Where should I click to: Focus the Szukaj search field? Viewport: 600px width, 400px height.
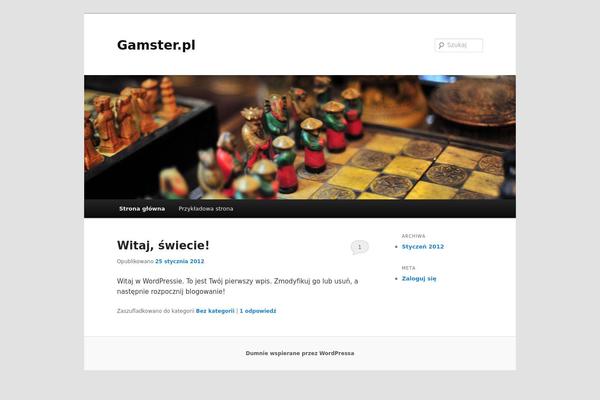458,45
